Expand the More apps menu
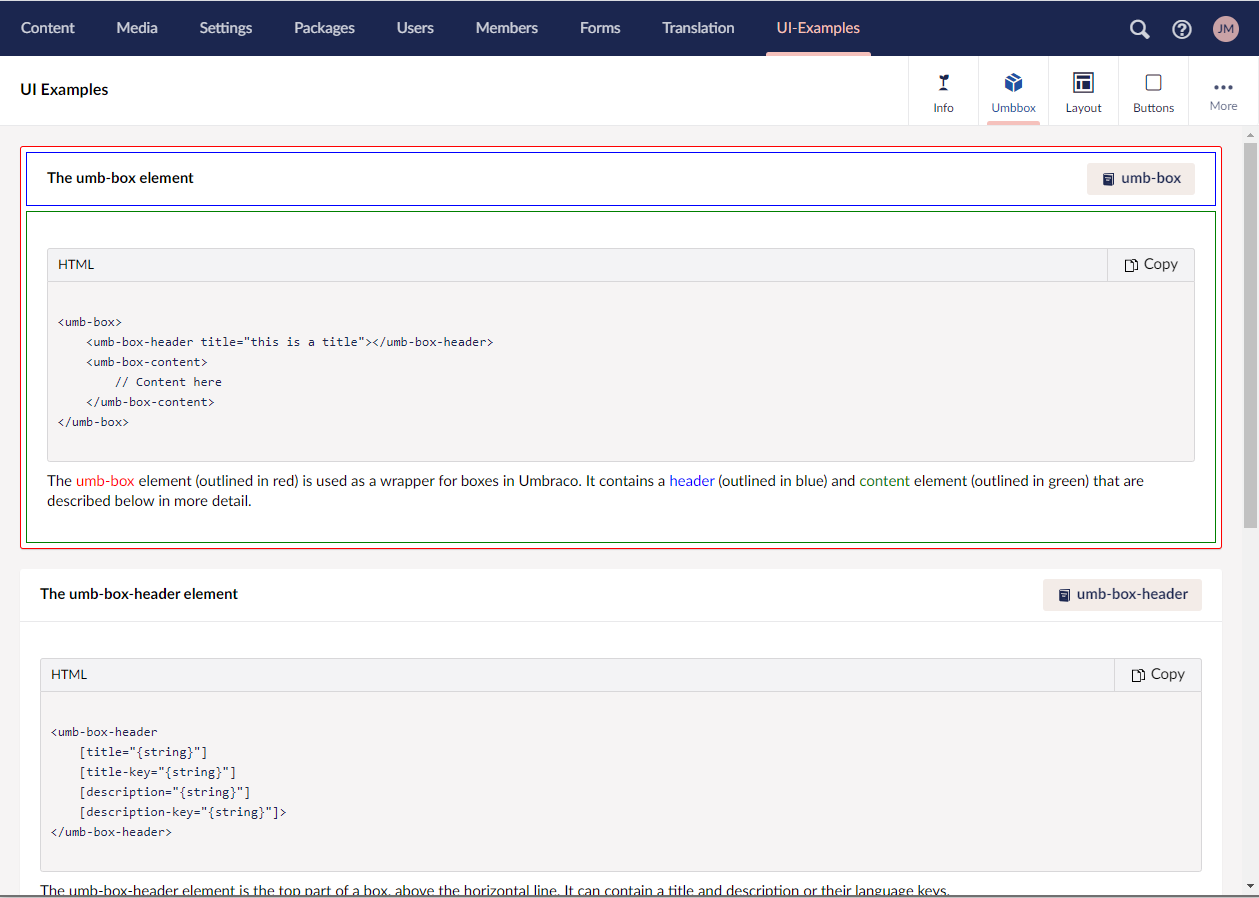This screenshot has height=898, width=1259. tap(1223, 91)
